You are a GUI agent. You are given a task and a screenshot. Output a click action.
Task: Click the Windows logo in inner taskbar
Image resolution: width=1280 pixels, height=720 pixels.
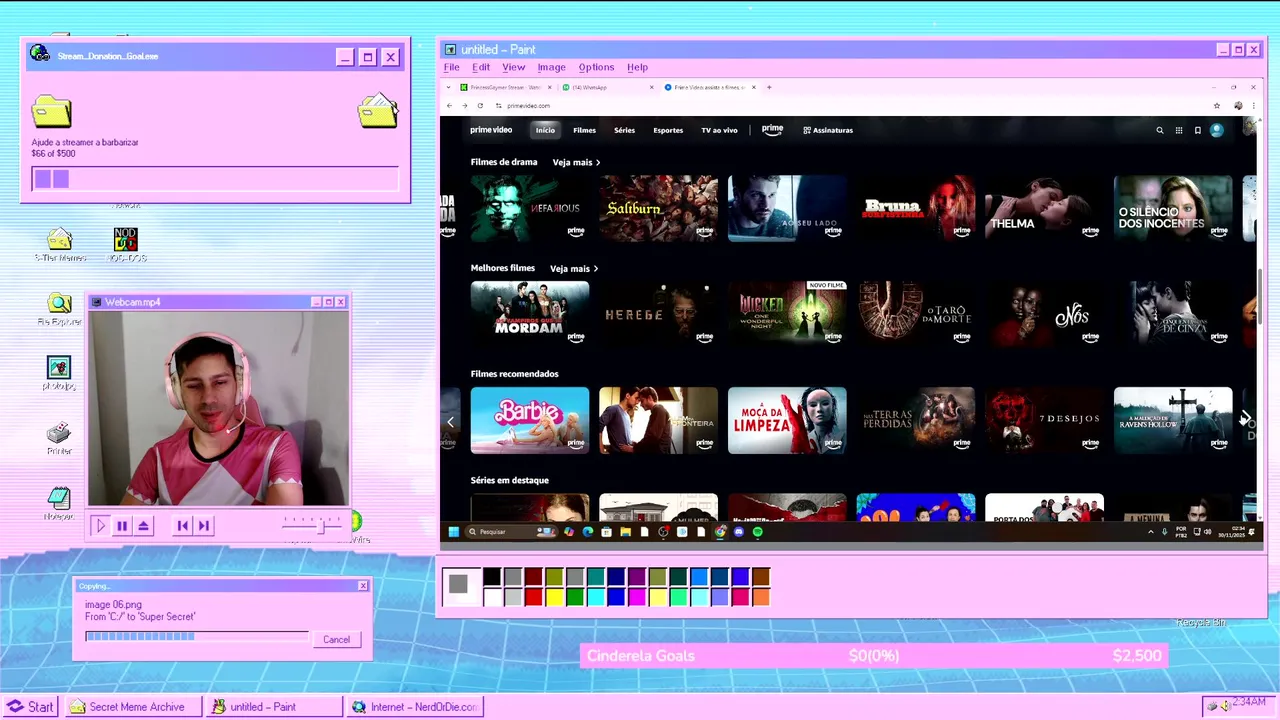tap(453, 532)
